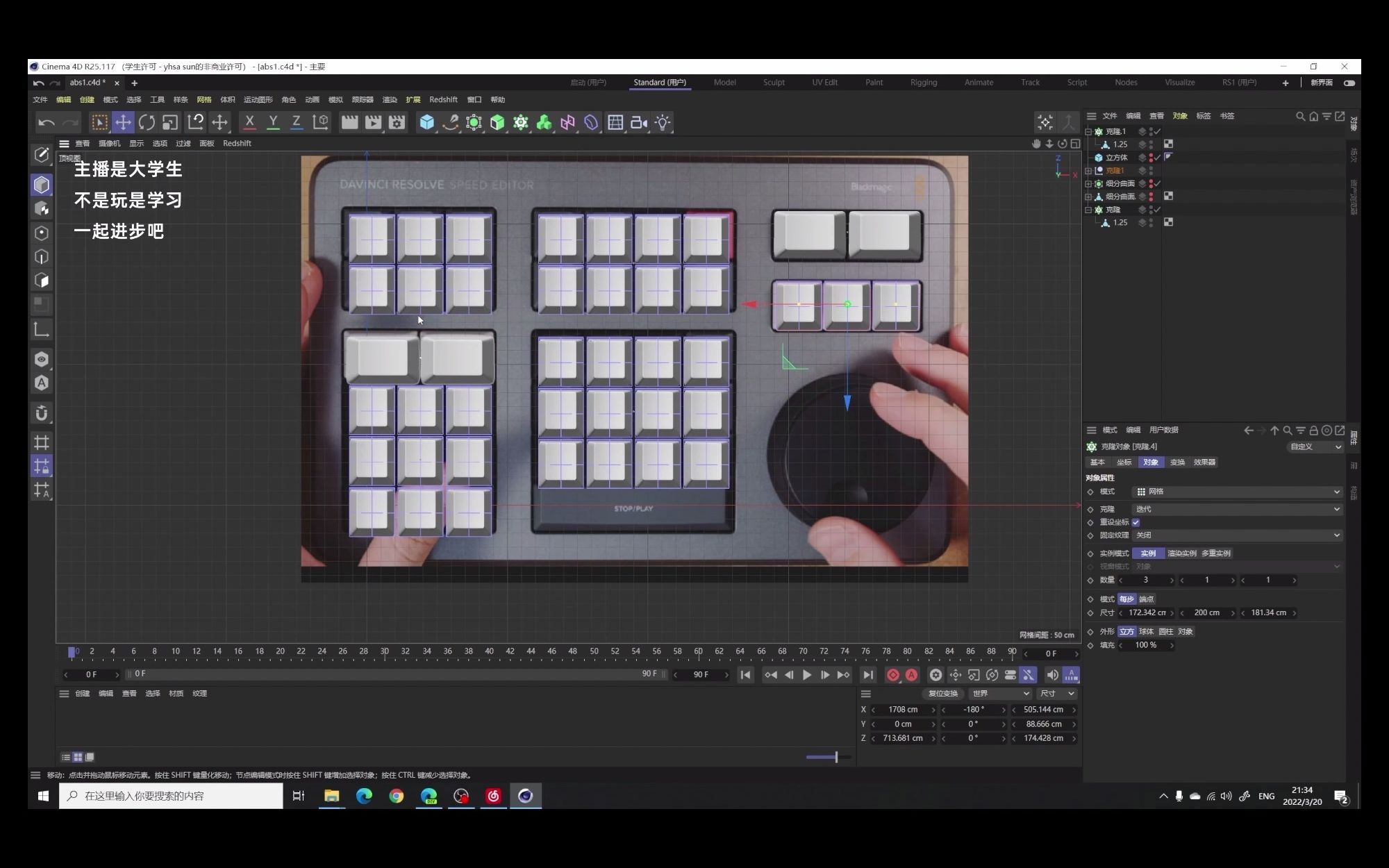Select 渲染实例 instance mode
The width and height of the screenshot is (1389, 868).
(1181, 553)
